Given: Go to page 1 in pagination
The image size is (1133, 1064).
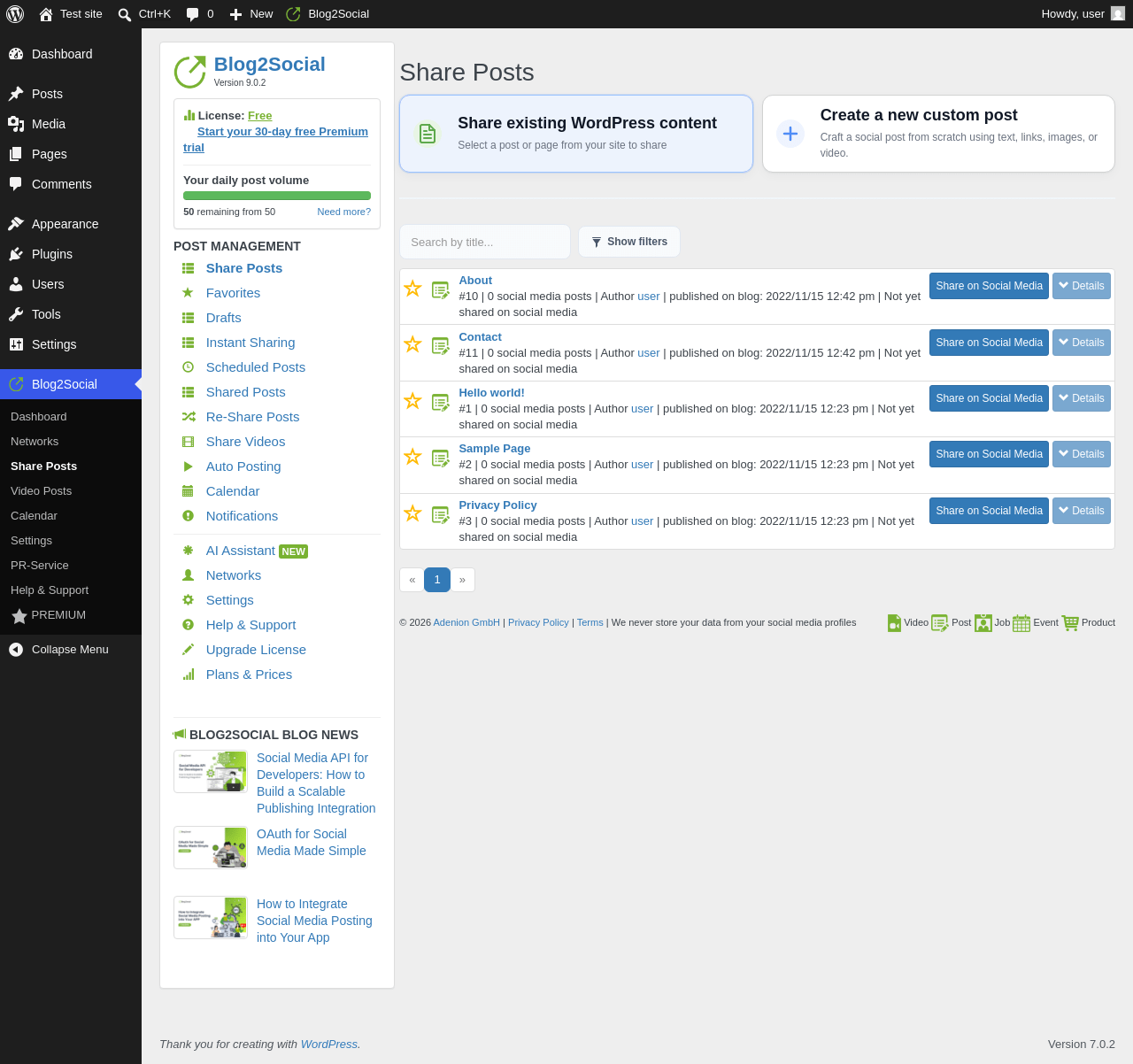Looking at the screenshot, I should (x=437, y=580).
